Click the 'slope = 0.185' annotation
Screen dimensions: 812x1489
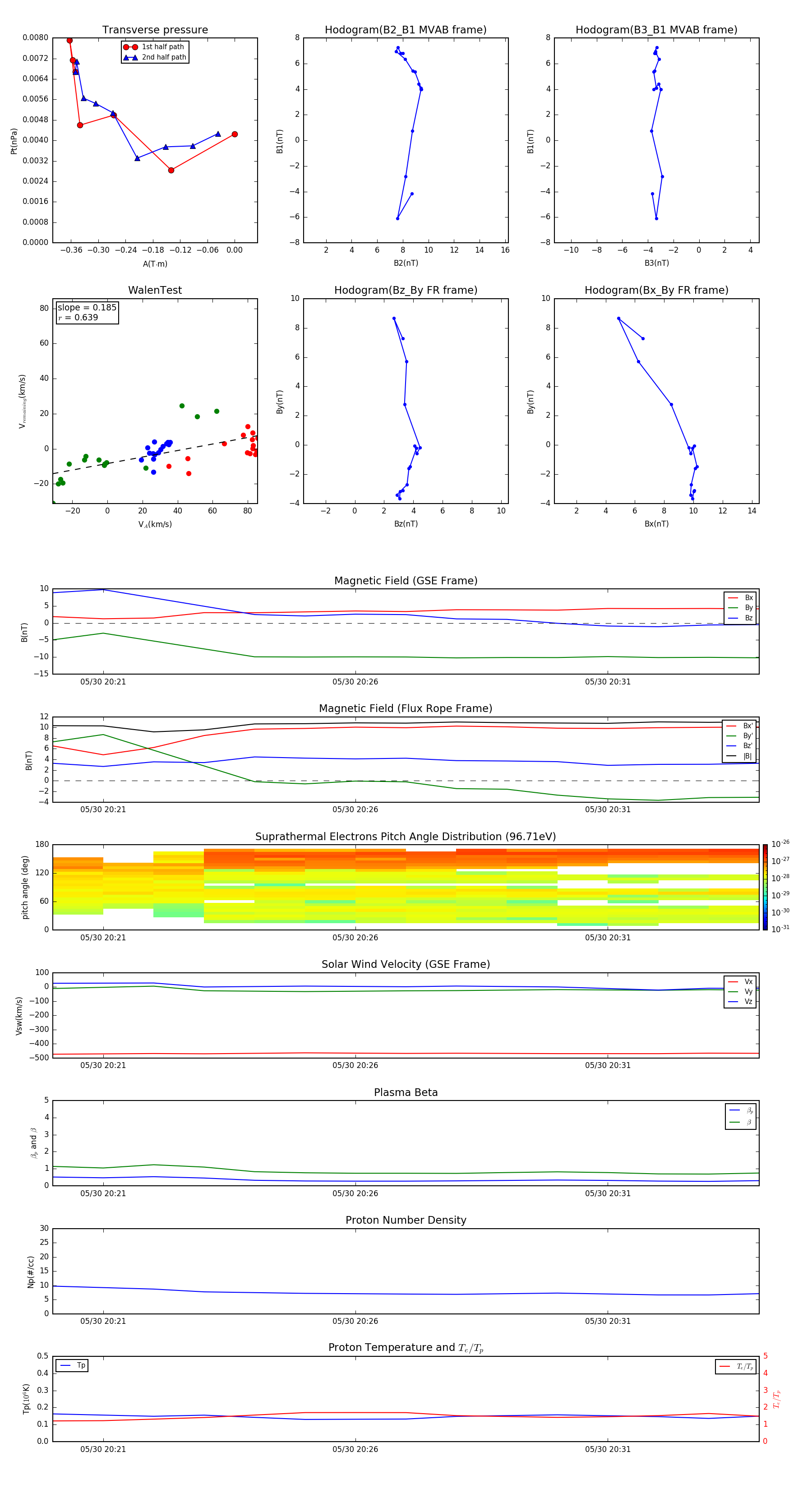pos(87,308)
